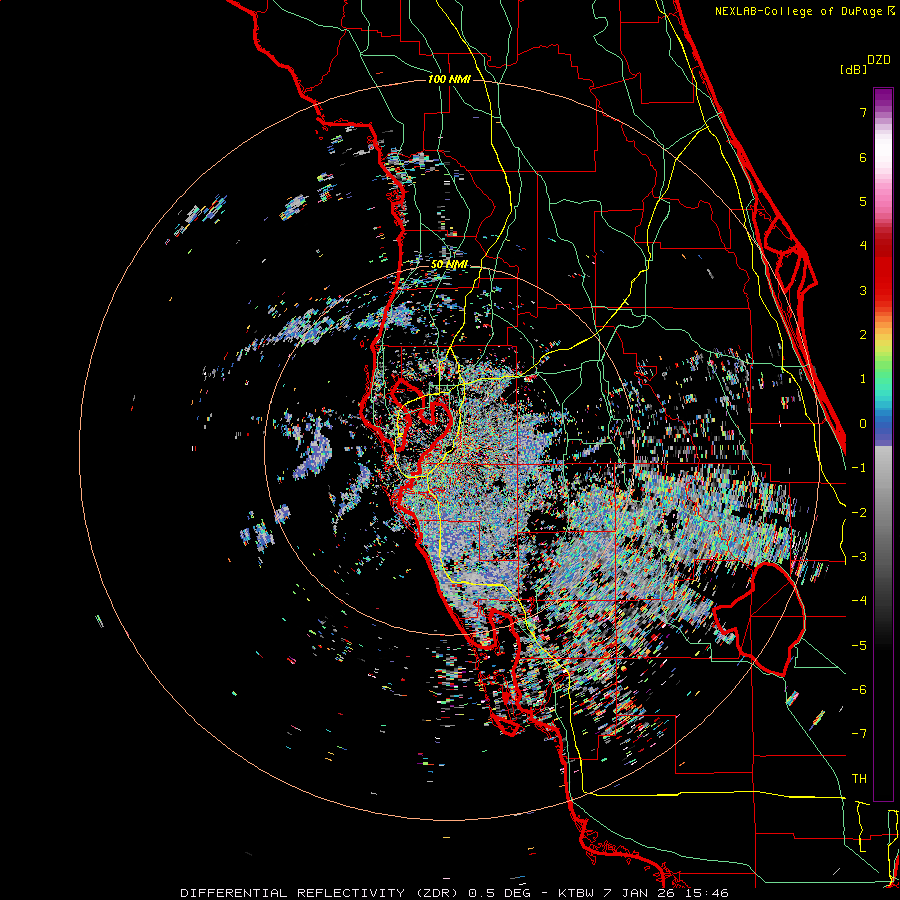Click the ZDR color scale bar

point(883,444)
